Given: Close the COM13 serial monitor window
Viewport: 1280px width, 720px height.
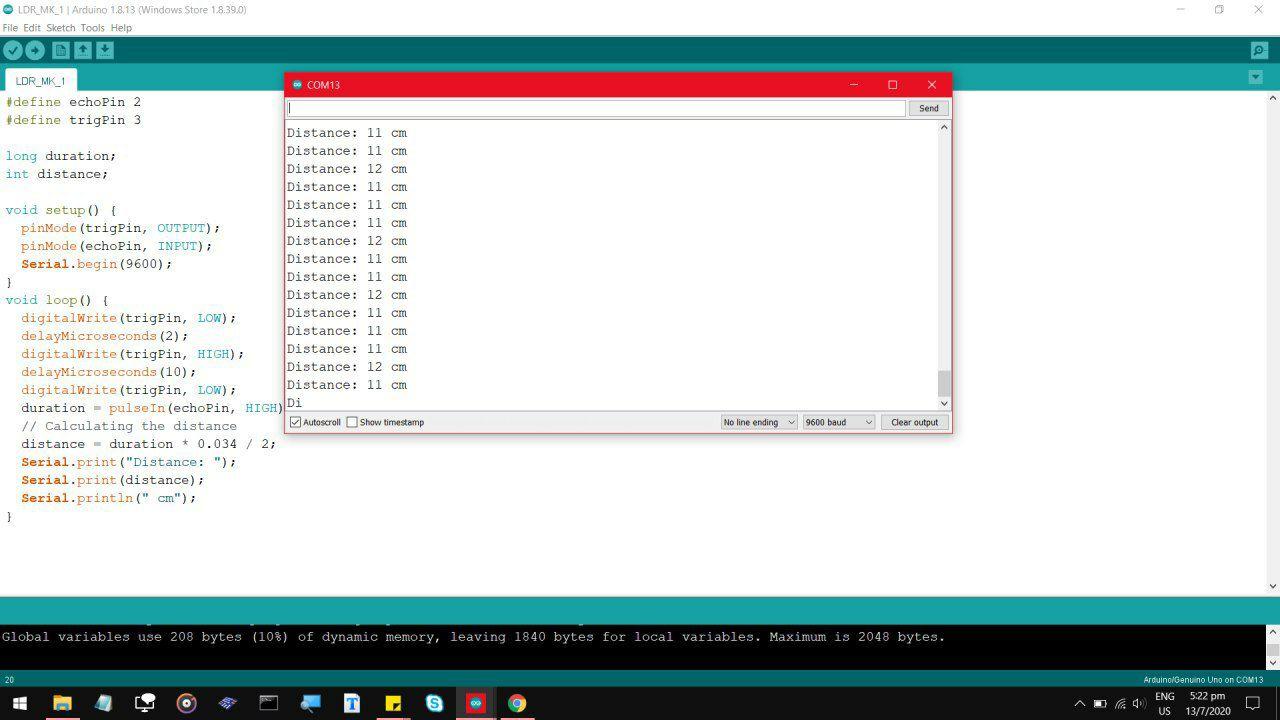Looking at the screenshot, I should tap(932, 85).
